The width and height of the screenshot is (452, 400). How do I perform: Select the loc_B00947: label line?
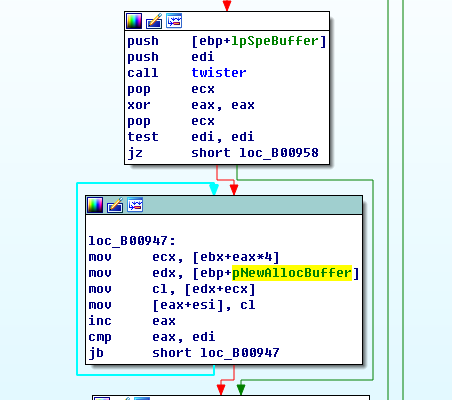pos(132,241)
